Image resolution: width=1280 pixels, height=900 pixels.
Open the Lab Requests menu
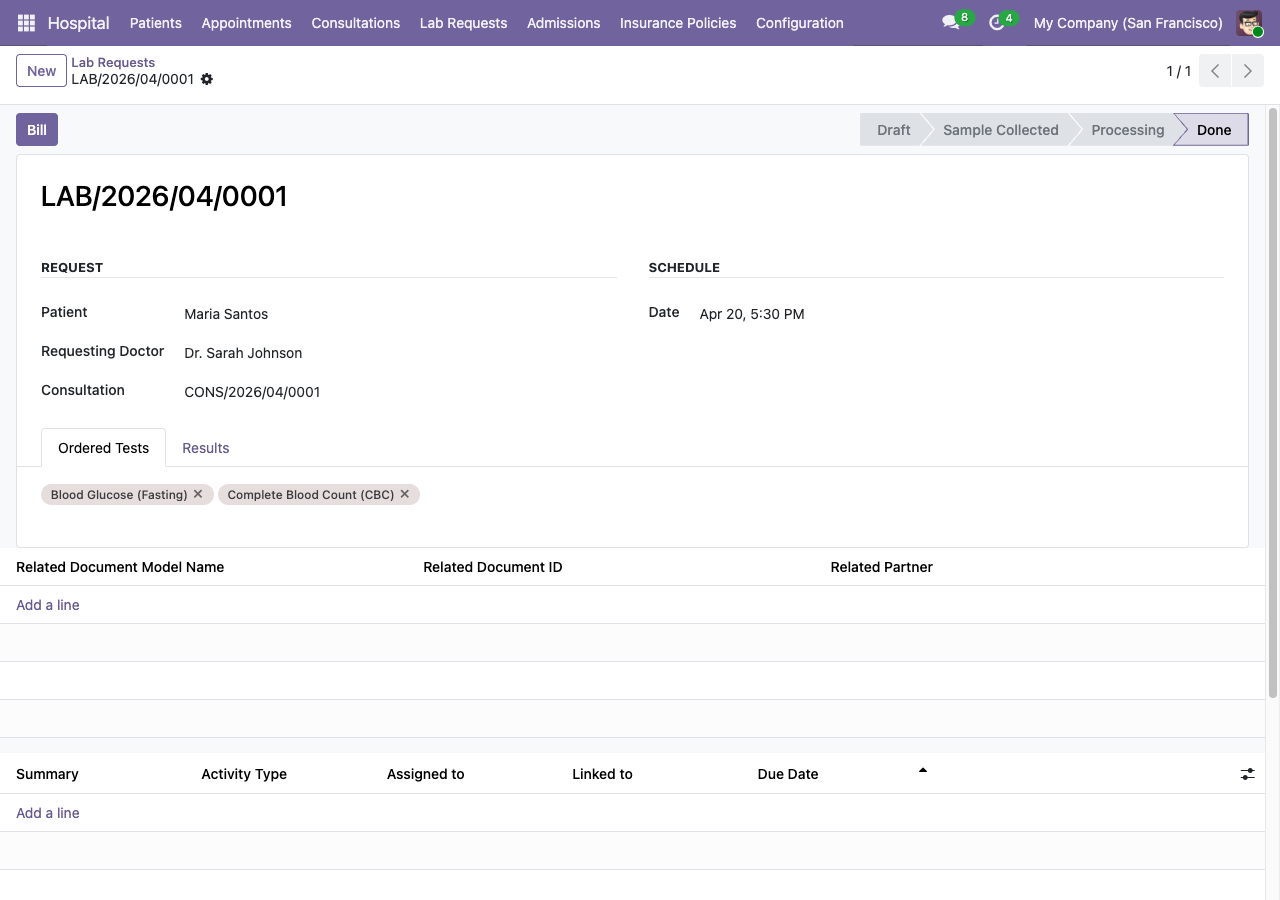click(x=463, y=23)
